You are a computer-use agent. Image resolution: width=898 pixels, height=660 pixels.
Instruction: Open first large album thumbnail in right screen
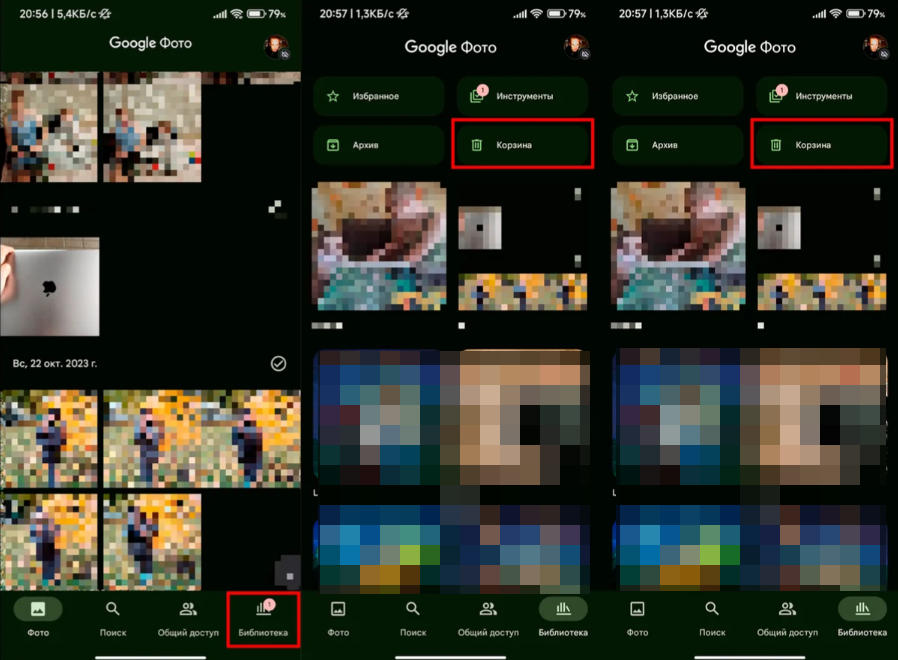[678, 246]
